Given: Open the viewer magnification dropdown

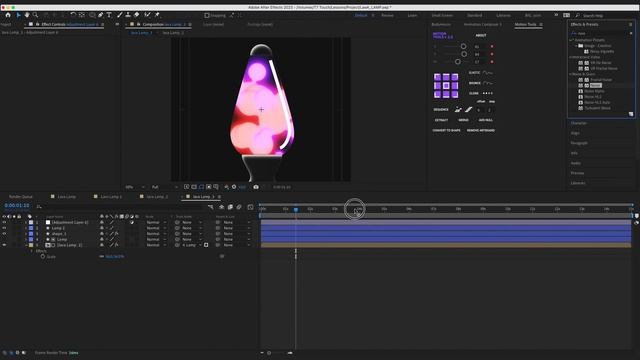Looking at the screenshot, I should (x=135, y=187).
